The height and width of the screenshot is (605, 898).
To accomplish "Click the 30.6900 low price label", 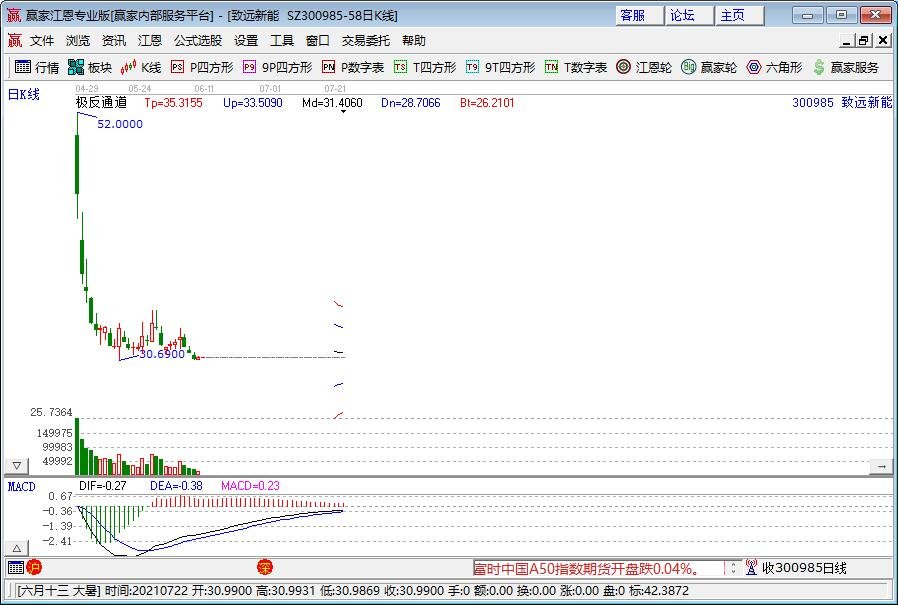I will coord(162,354).
